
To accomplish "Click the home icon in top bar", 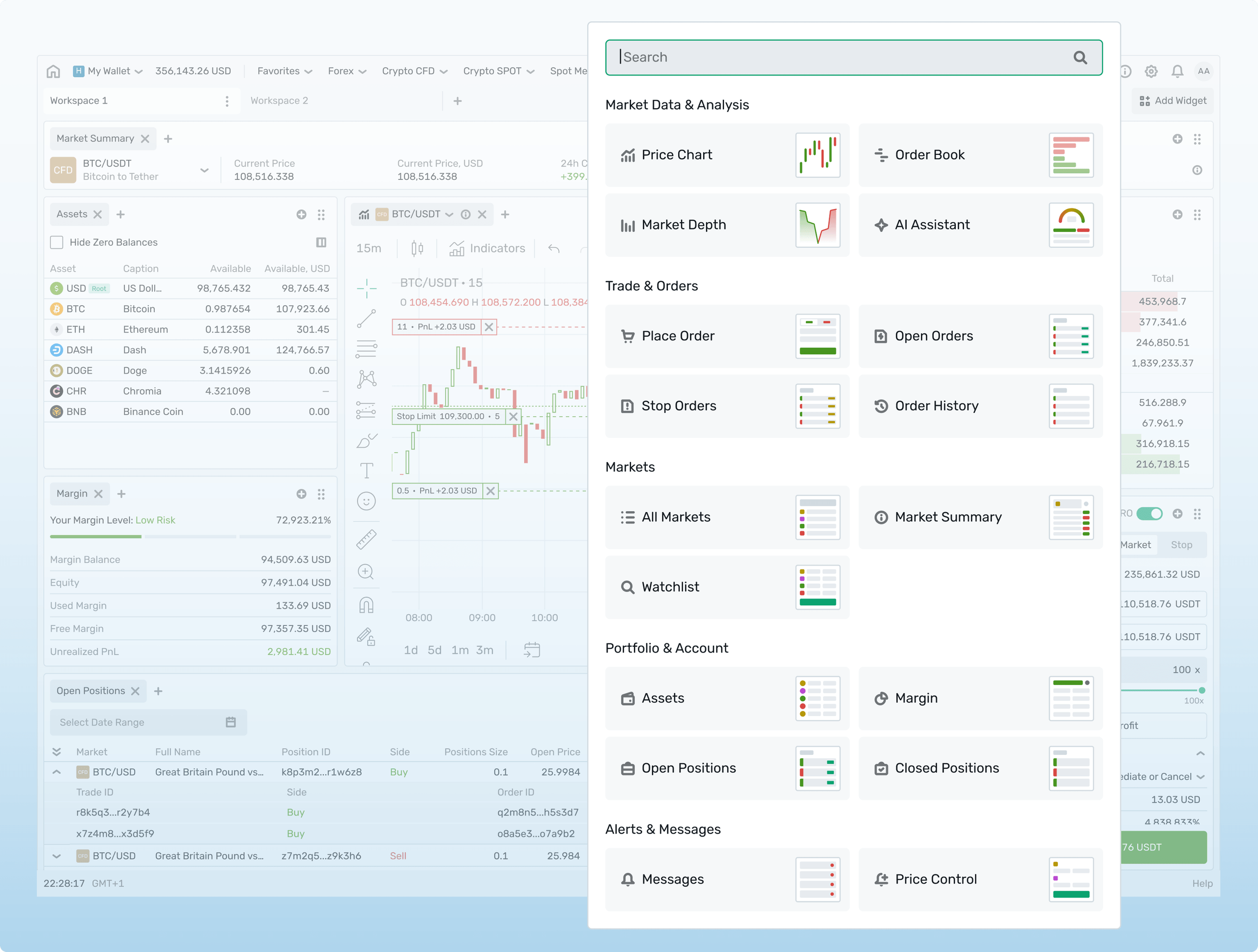I will pos(53,71).
